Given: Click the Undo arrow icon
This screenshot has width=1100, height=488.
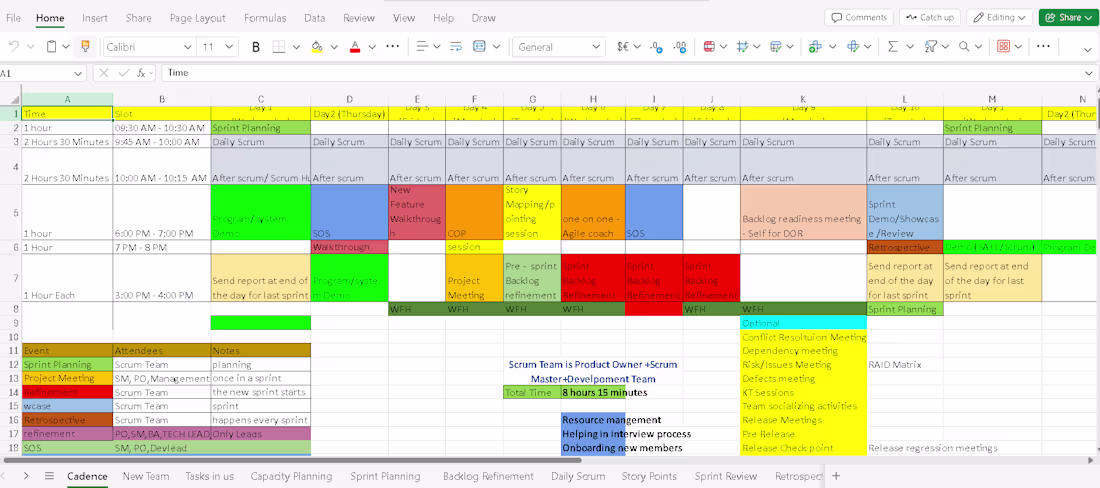Looking at the screenshot, I should pos(13,47).
